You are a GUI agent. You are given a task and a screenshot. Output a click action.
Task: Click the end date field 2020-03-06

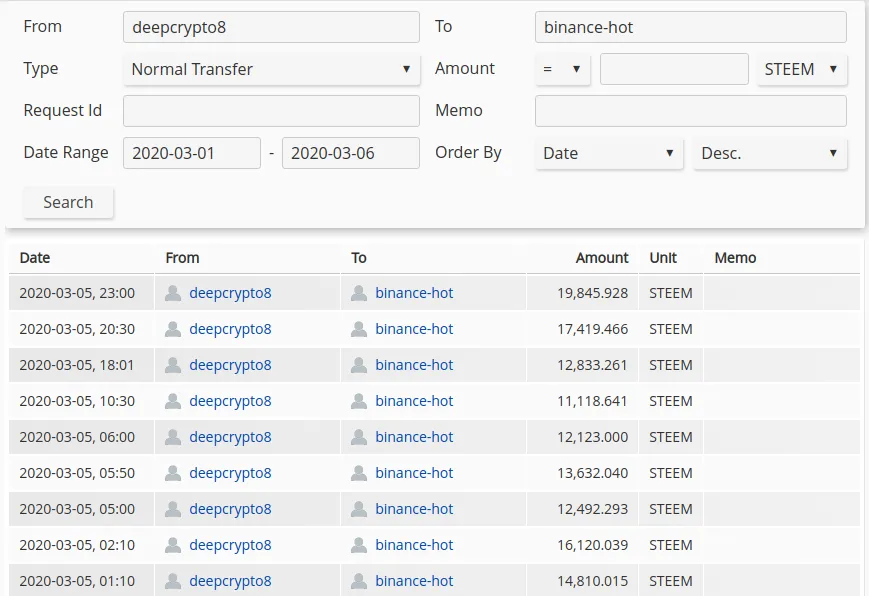[351, 153]
